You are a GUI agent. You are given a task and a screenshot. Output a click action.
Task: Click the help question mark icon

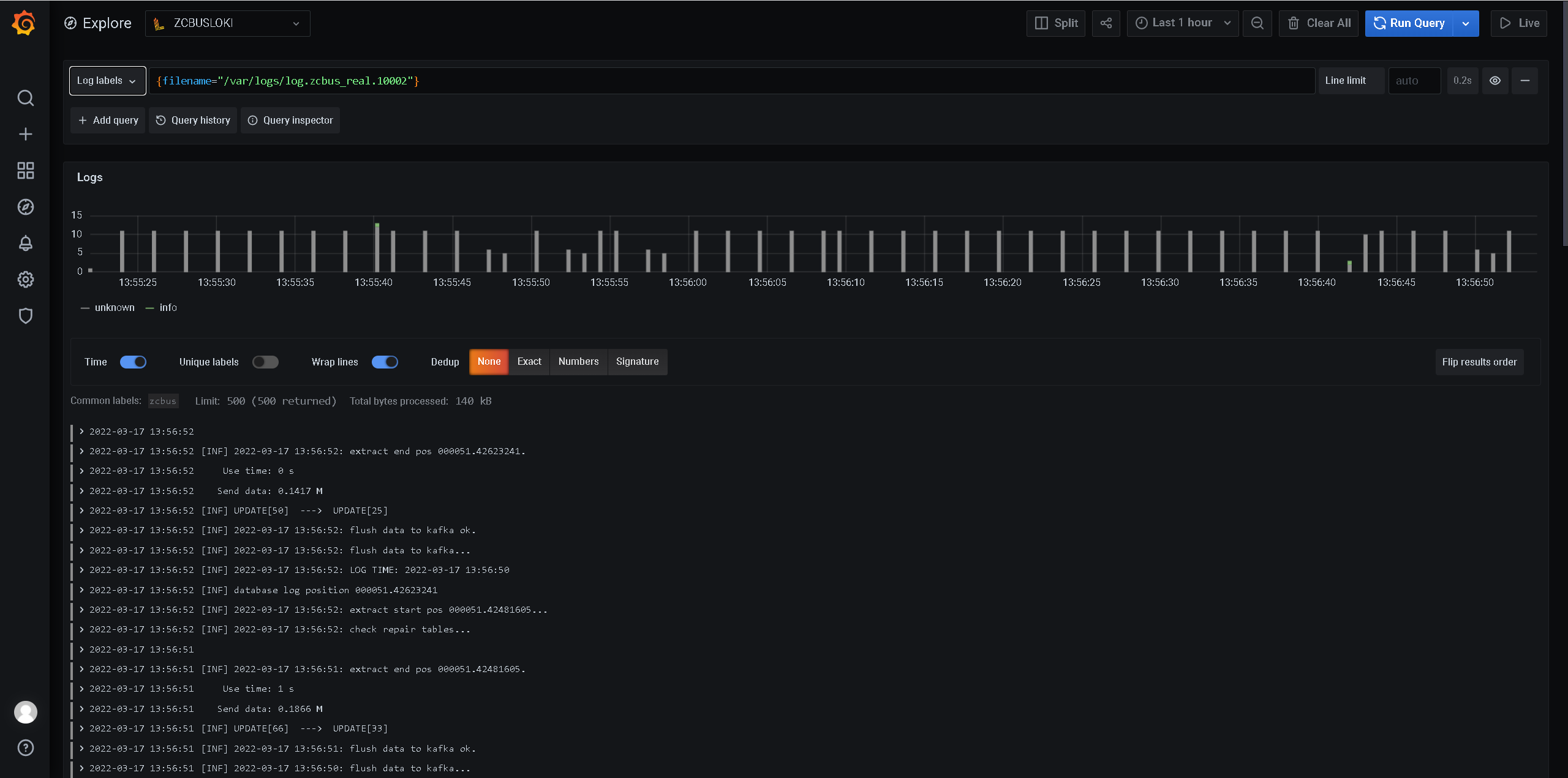point(25,747)
